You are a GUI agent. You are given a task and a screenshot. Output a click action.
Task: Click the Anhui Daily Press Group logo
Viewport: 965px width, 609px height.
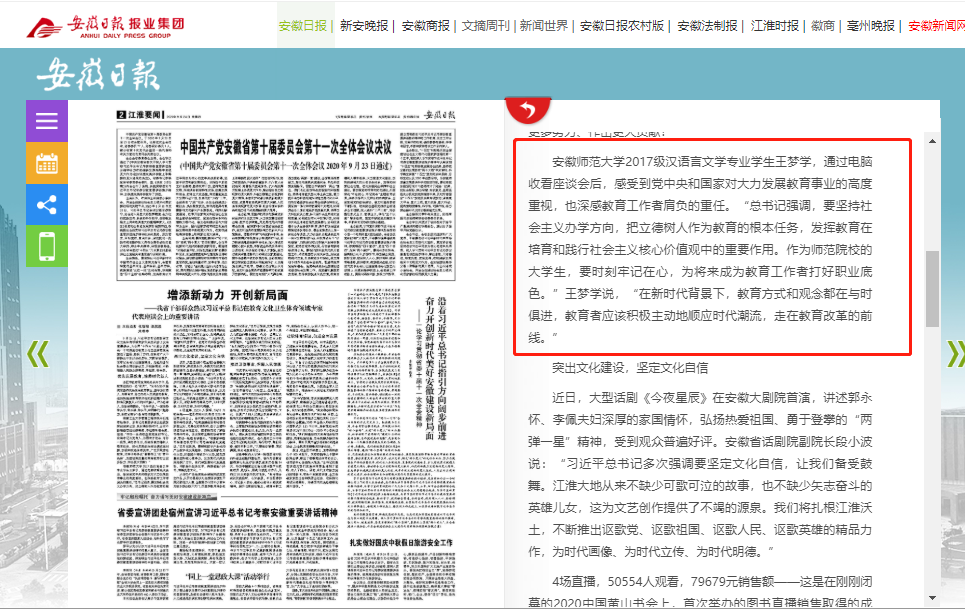coord(105,26)
